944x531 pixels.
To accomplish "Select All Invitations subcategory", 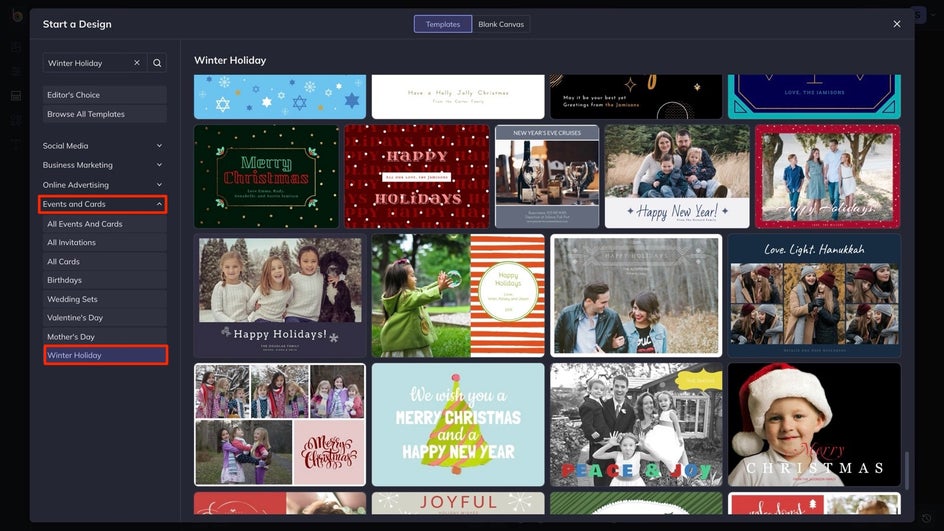I will coord(105,243).
